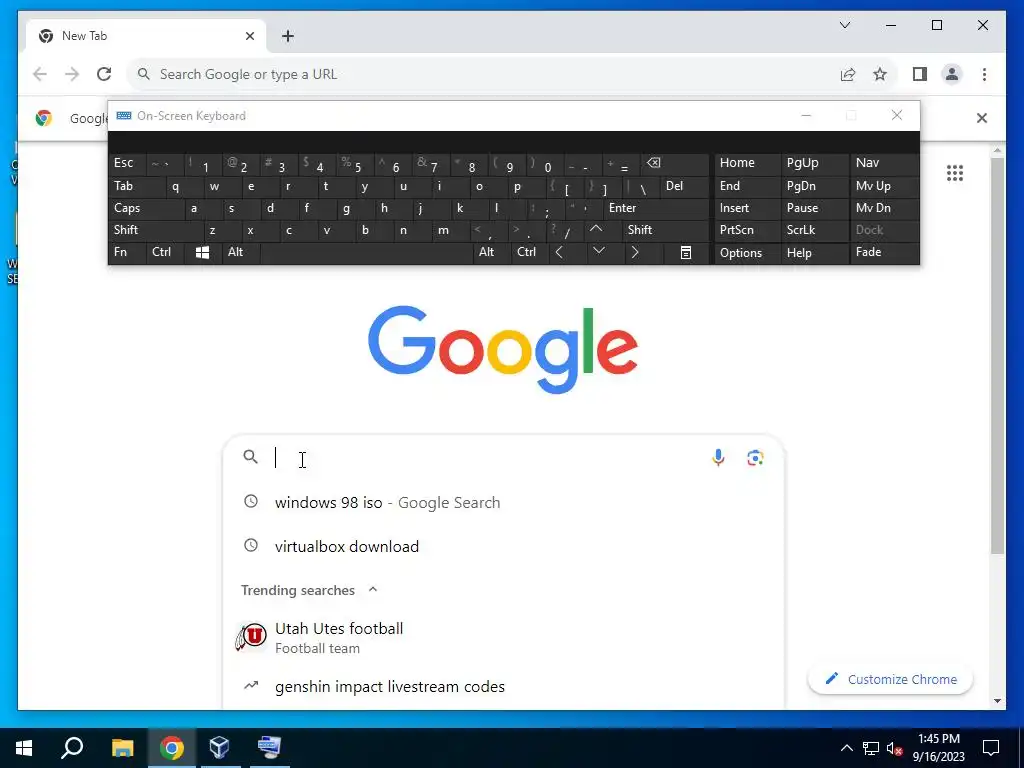Open the Chrome profile avatar
The width and height of the screenshot is (1024, 768).
click(x=952, y=74)
